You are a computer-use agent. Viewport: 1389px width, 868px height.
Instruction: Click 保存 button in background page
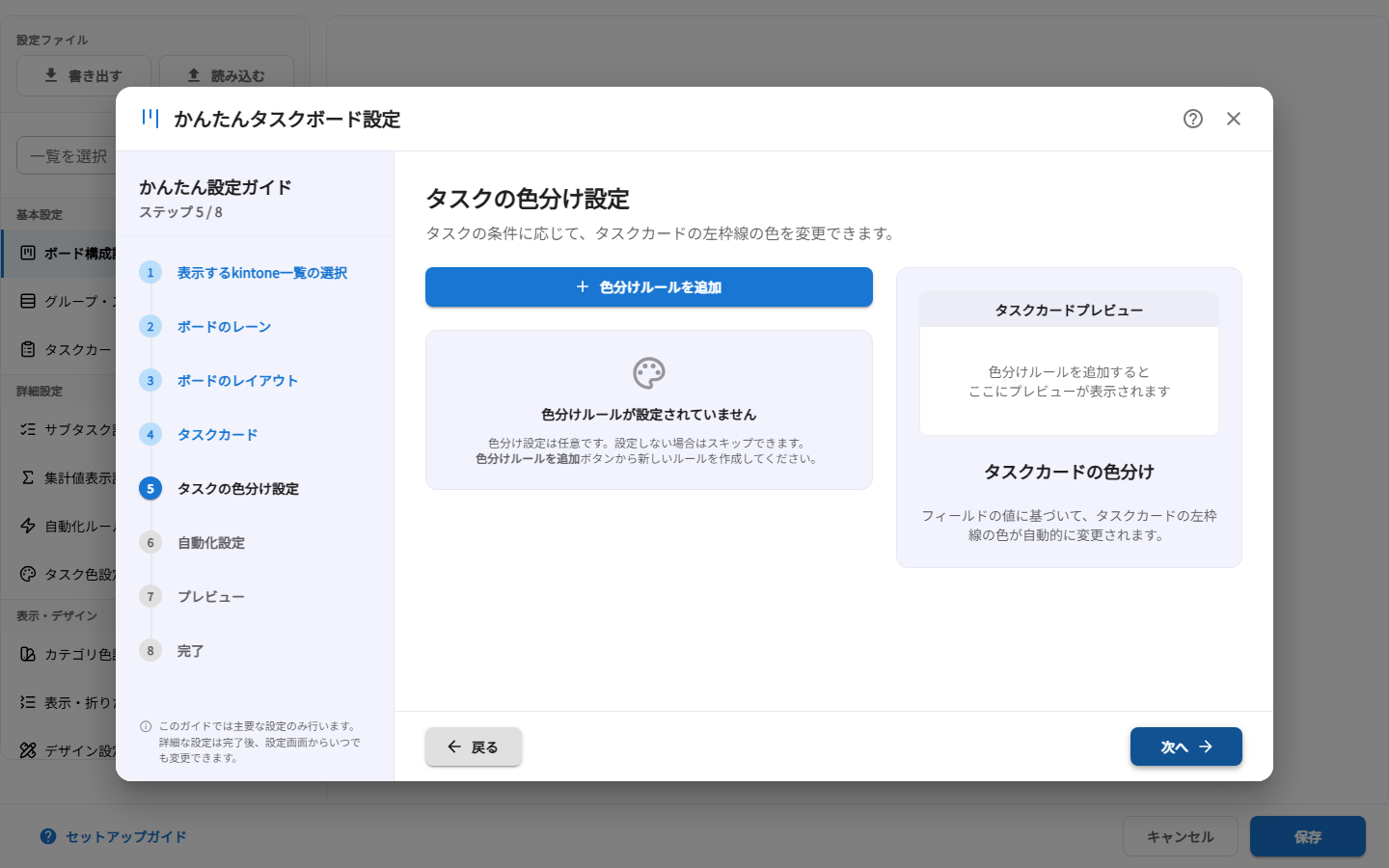[1308, 836]
